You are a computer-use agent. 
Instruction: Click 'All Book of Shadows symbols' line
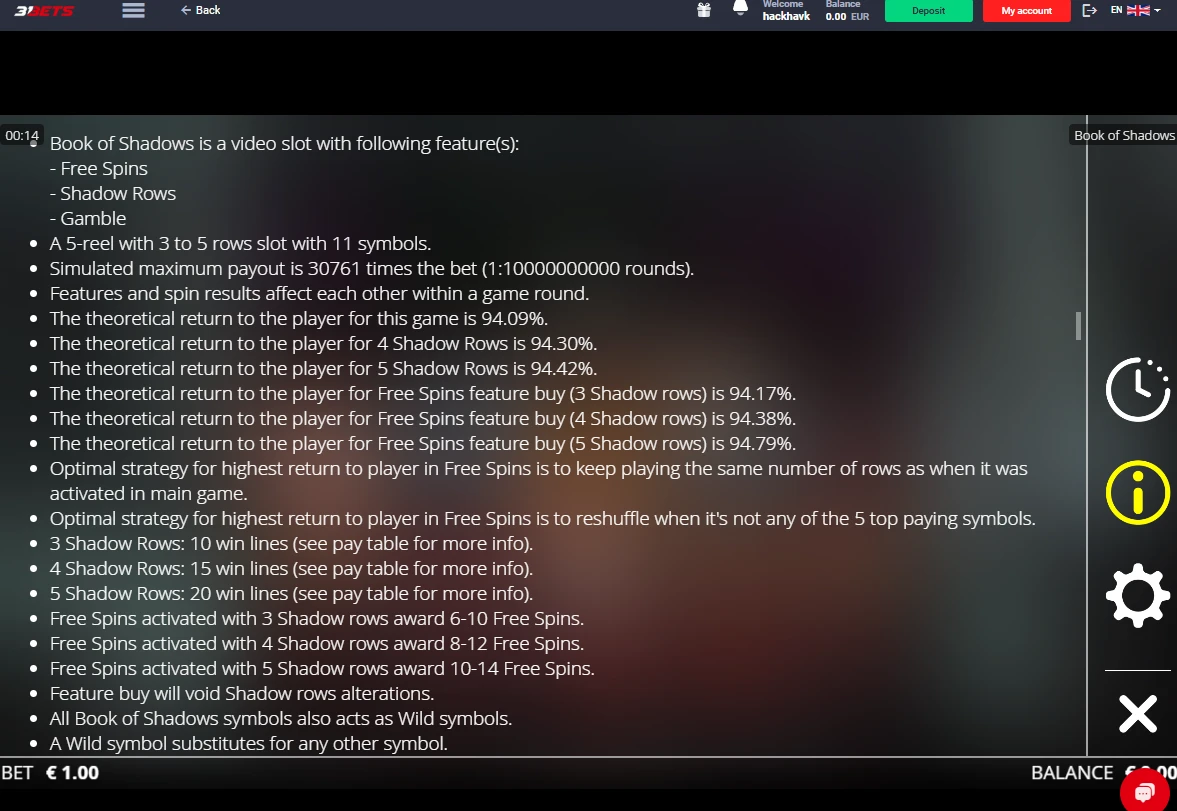click(x=281, y=719)
